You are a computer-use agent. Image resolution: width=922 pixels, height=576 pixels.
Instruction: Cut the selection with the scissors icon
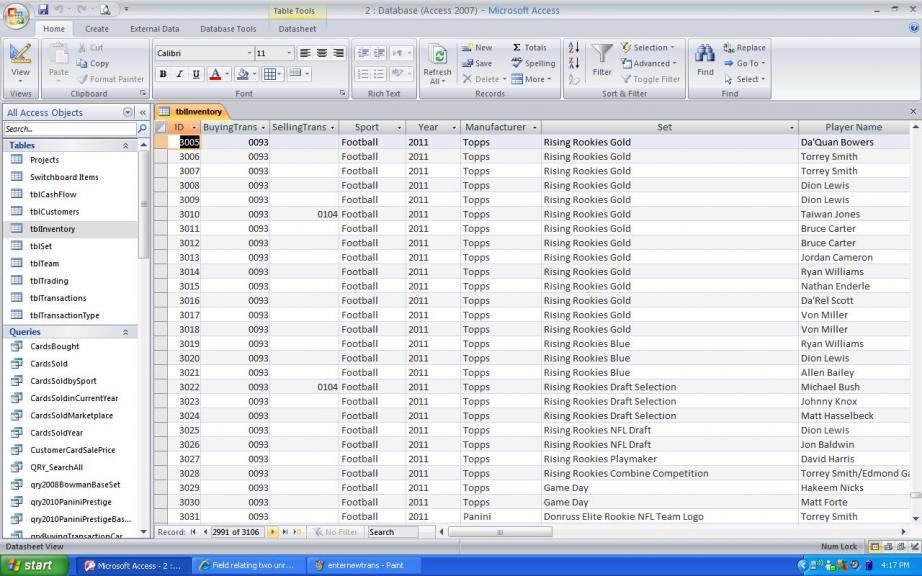[x=90, y=48]
